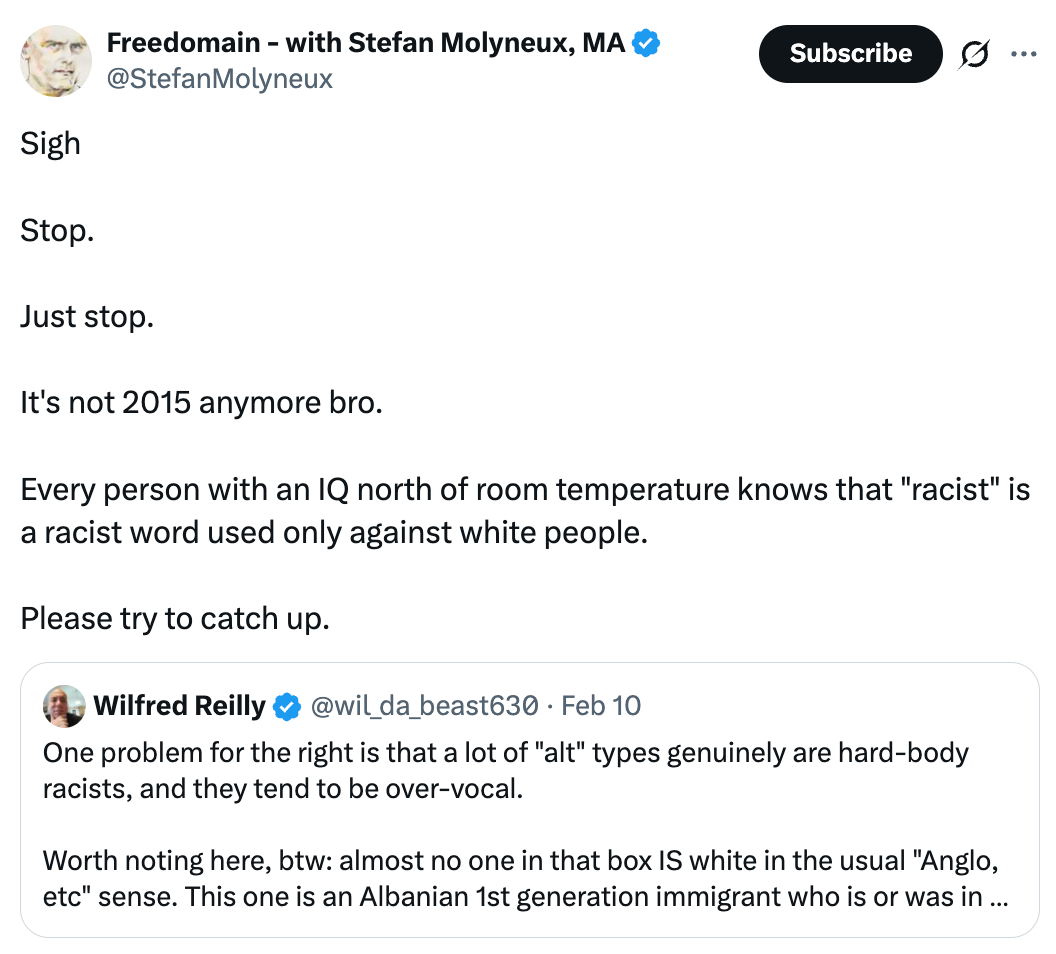Click the @wil_da_beast630 handle

coord(425,706)
